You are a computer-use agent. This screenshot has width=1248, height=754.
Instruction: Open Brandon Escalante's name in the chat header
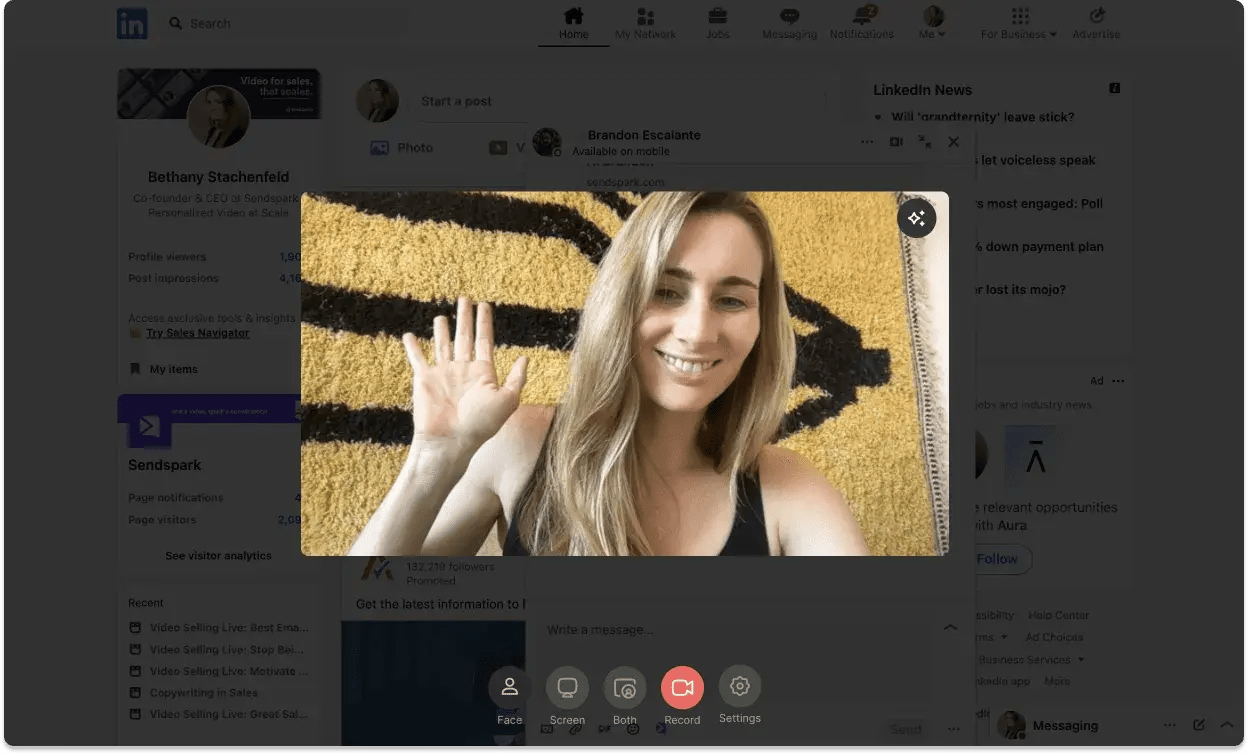[x=644, y=135]
